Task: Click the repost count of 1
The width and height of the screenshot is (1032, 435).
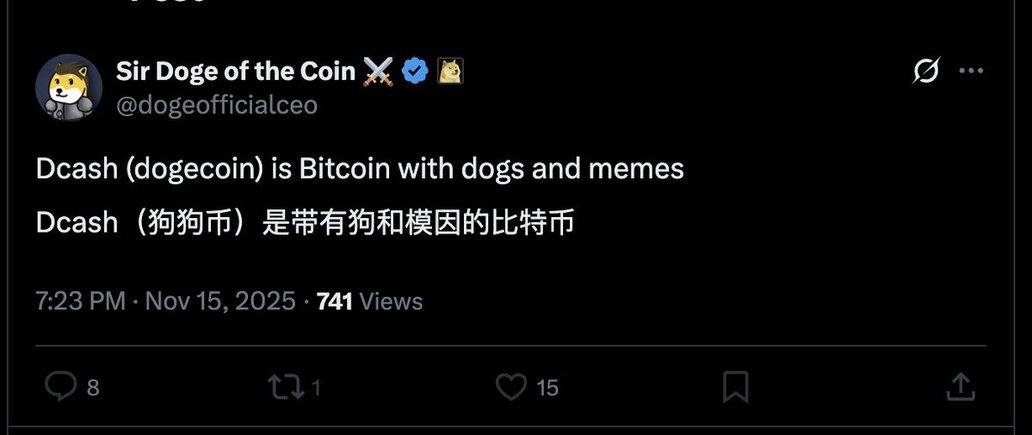Action: [315, 388]
